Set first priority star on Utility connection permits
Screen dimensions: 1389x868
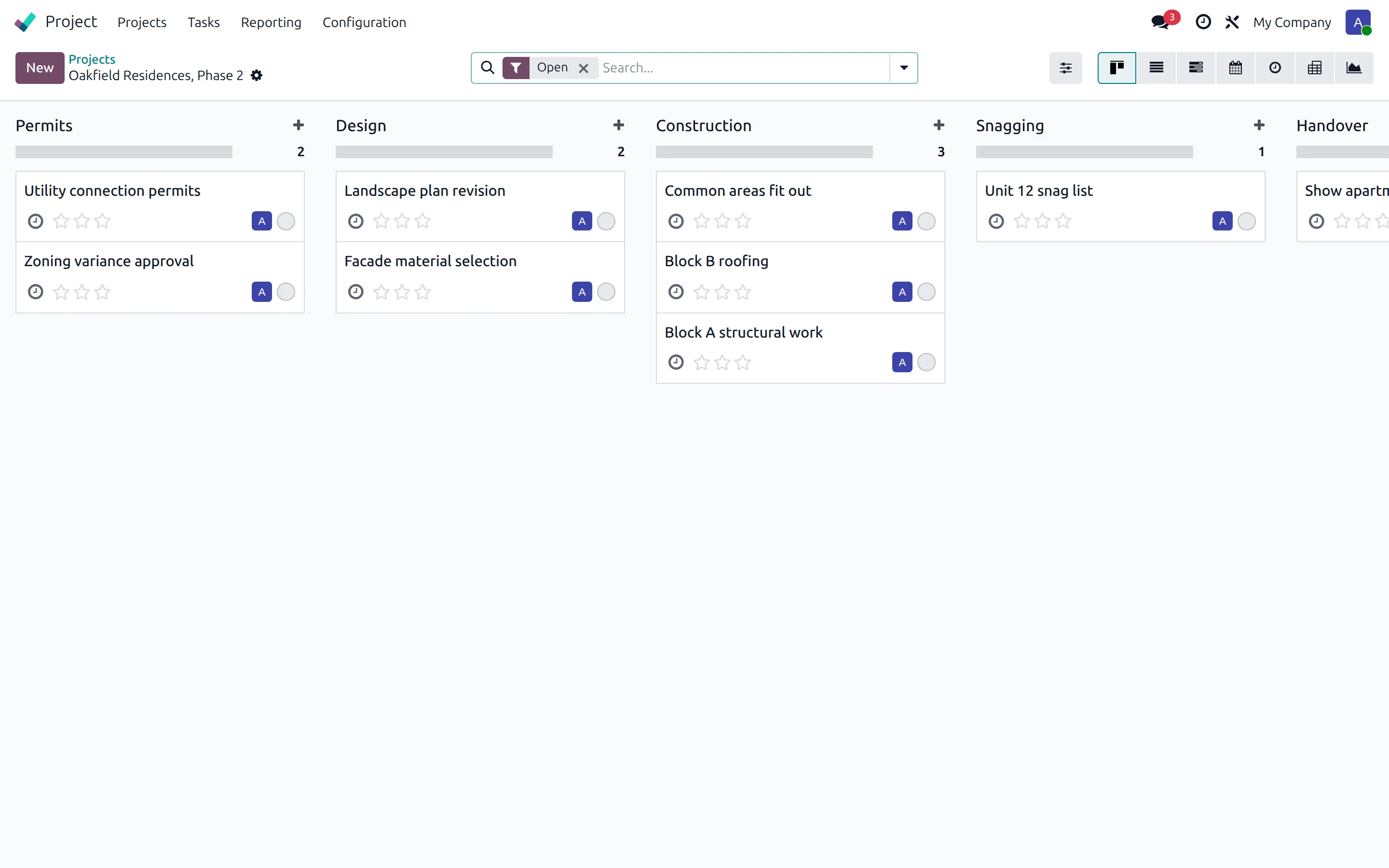tap(61, 220)
